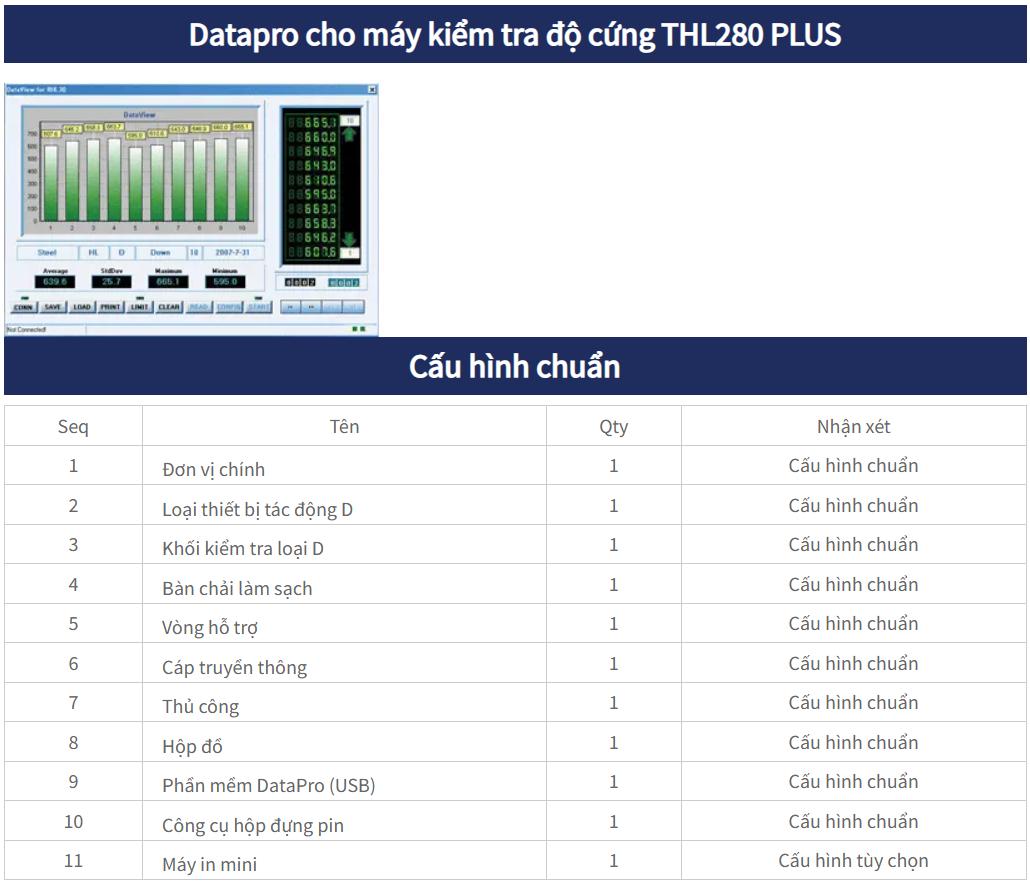Click the 'Not Connected!' status bar text
Screen dimensions: 1030x884
coord(26,329)
